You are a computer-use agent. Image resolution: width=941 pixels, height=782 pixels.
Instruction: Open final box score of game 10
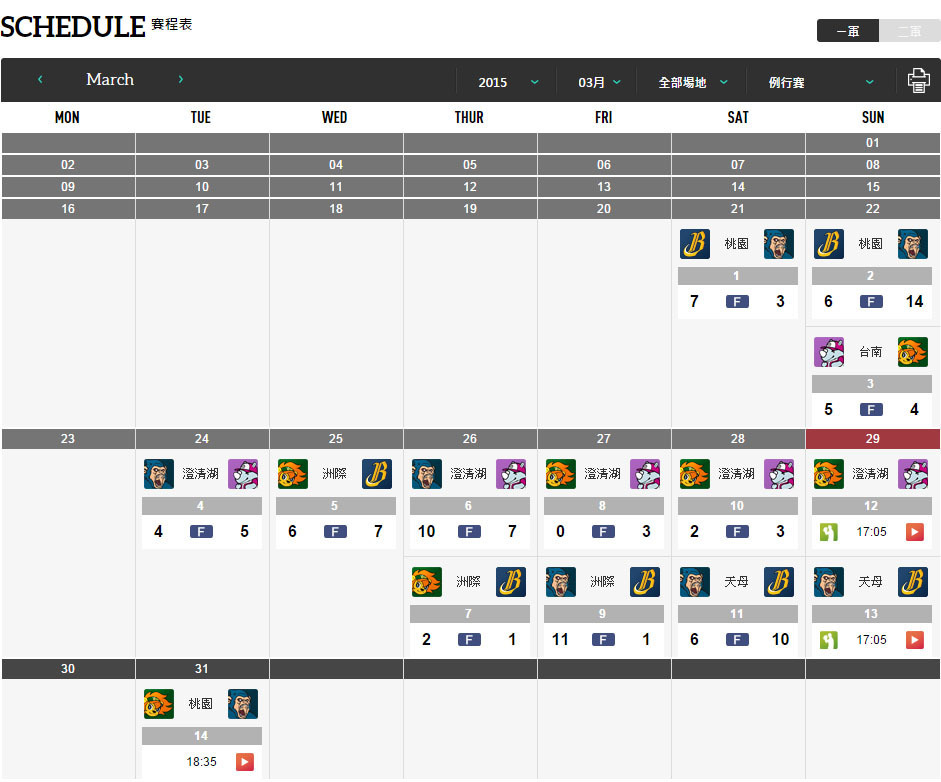pos(737,531)
